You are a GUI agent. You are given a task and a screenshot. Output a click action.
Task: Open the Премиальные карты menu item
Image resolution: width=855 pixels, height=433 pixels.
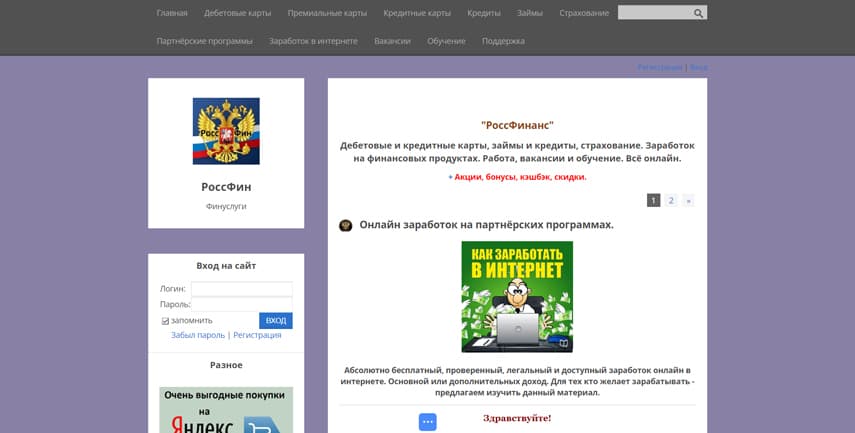pos(327,13)
